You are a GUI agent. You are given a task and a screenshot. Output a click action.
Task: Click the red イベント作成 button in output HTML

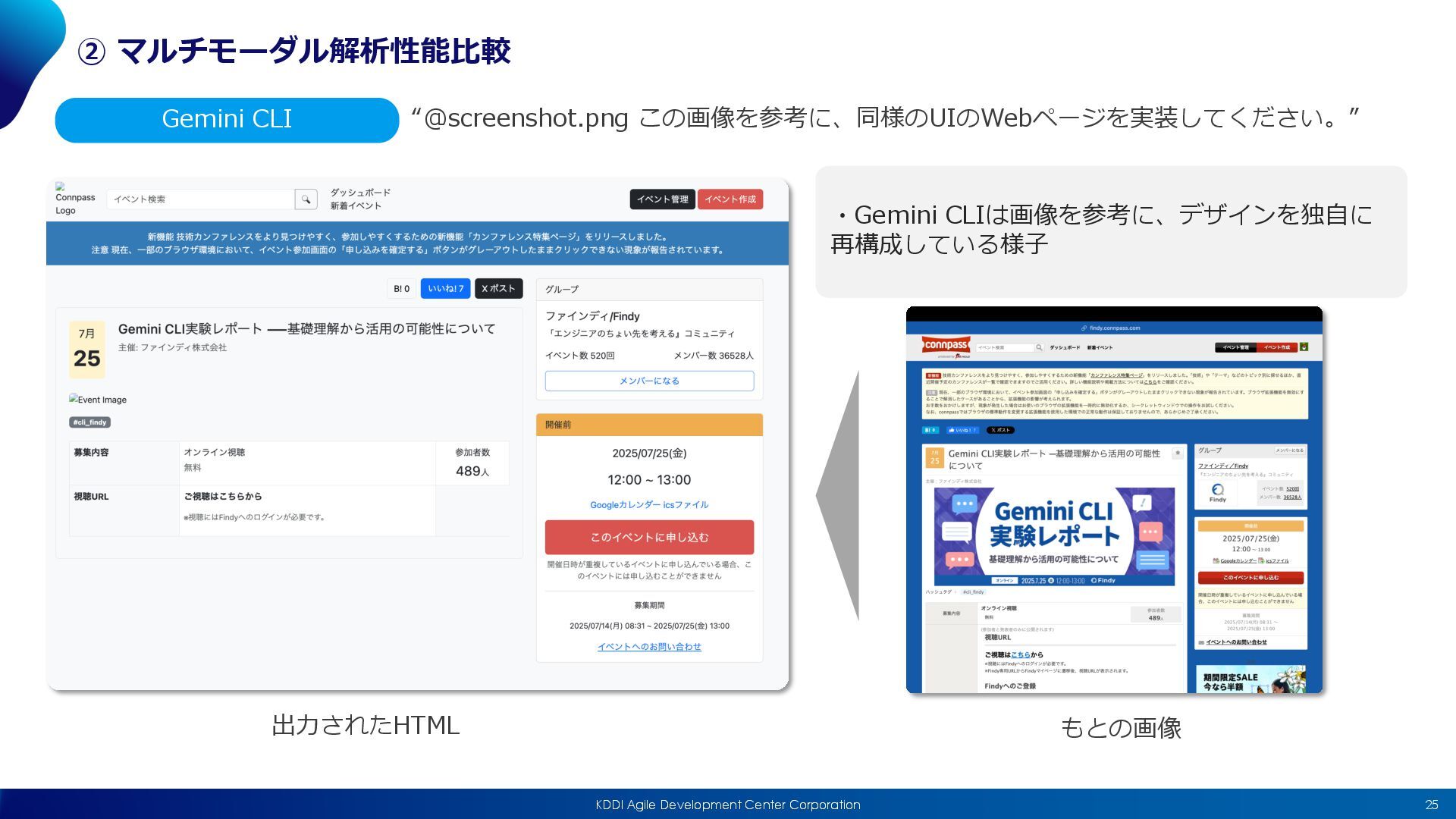click(730, 199)
